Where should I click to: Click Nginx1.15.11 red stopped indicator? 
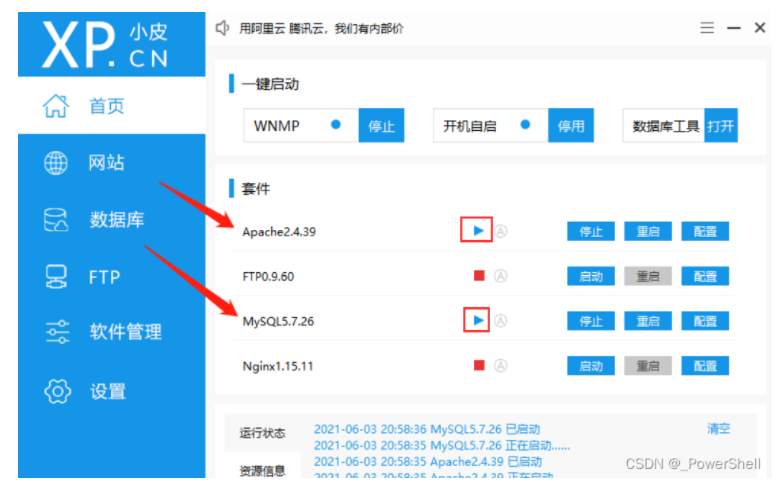[479, 365]
